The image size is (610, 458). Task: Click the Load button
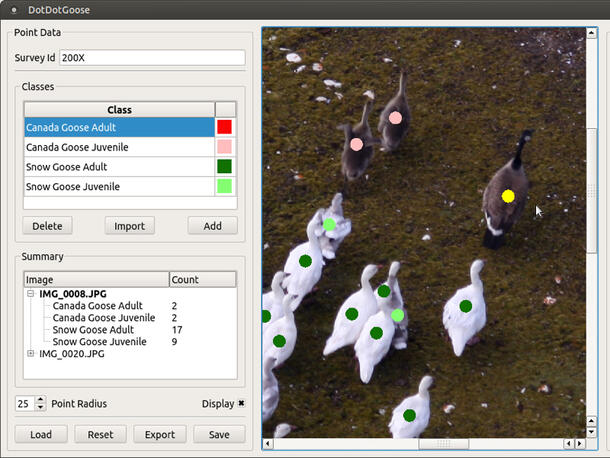click(x=41, y=434)
